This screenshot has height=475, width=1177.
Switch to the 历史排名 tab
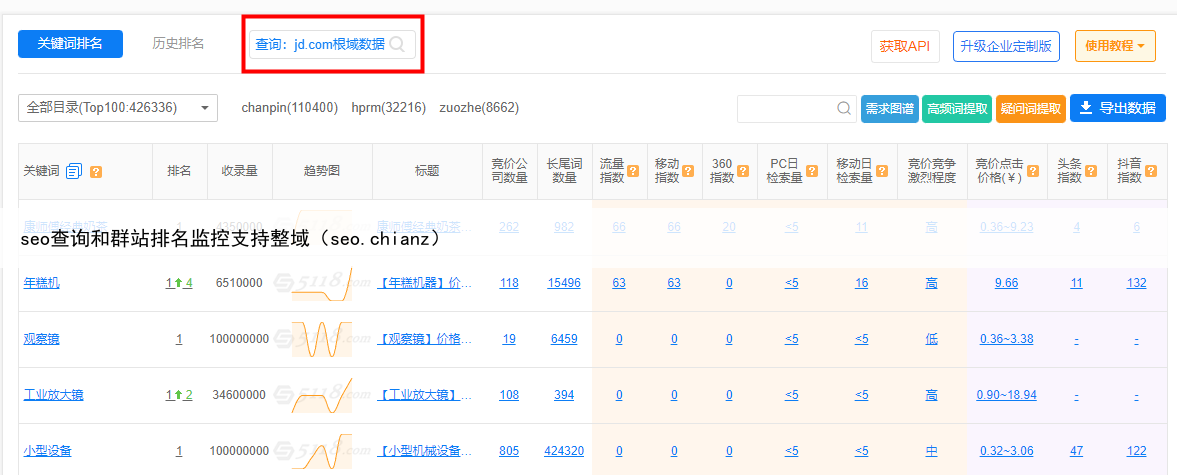coord(178,44)
